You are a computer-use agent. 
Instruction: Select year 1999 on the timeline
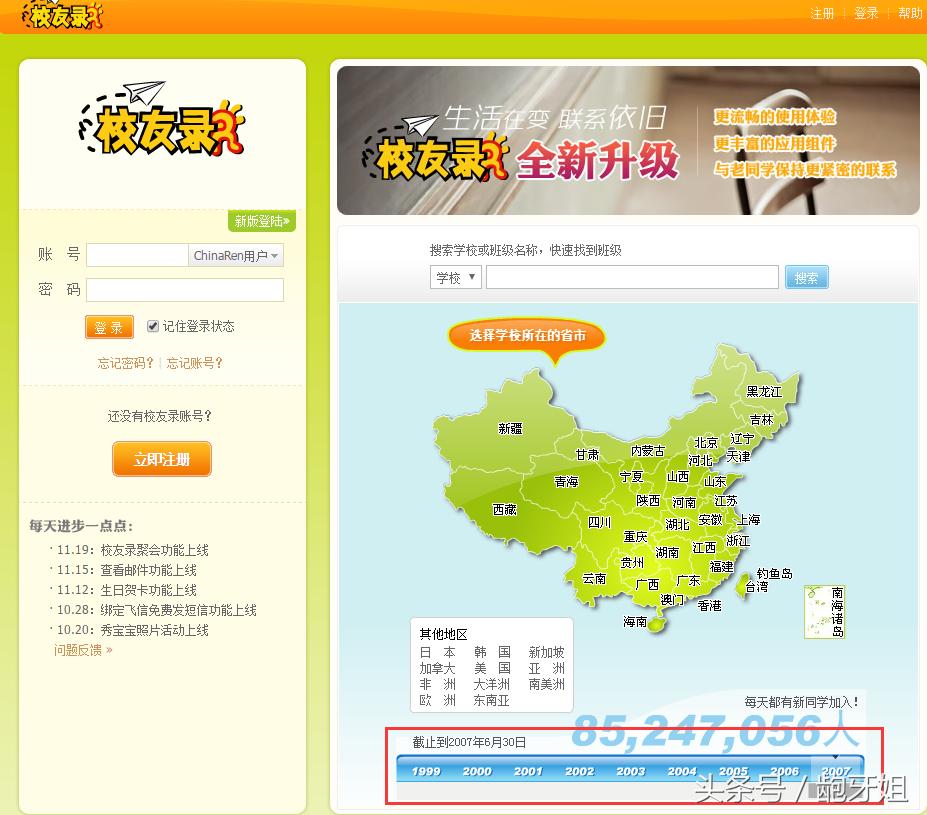tap(425, 771)
